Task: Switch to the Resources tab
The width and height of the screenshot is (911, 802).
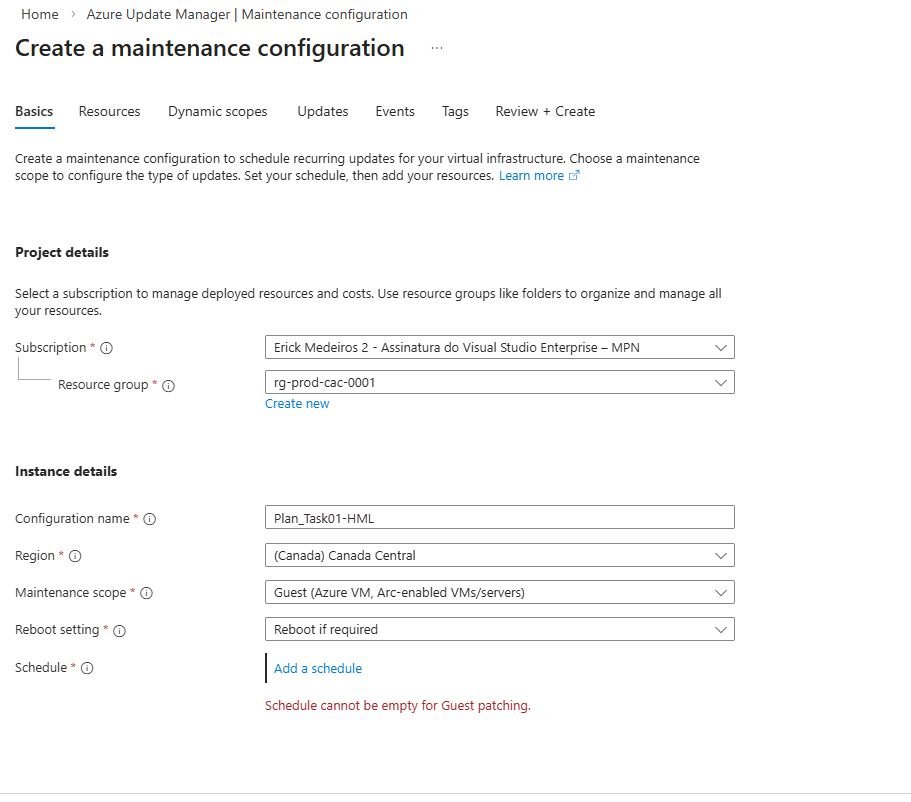Action: point(110,111)
